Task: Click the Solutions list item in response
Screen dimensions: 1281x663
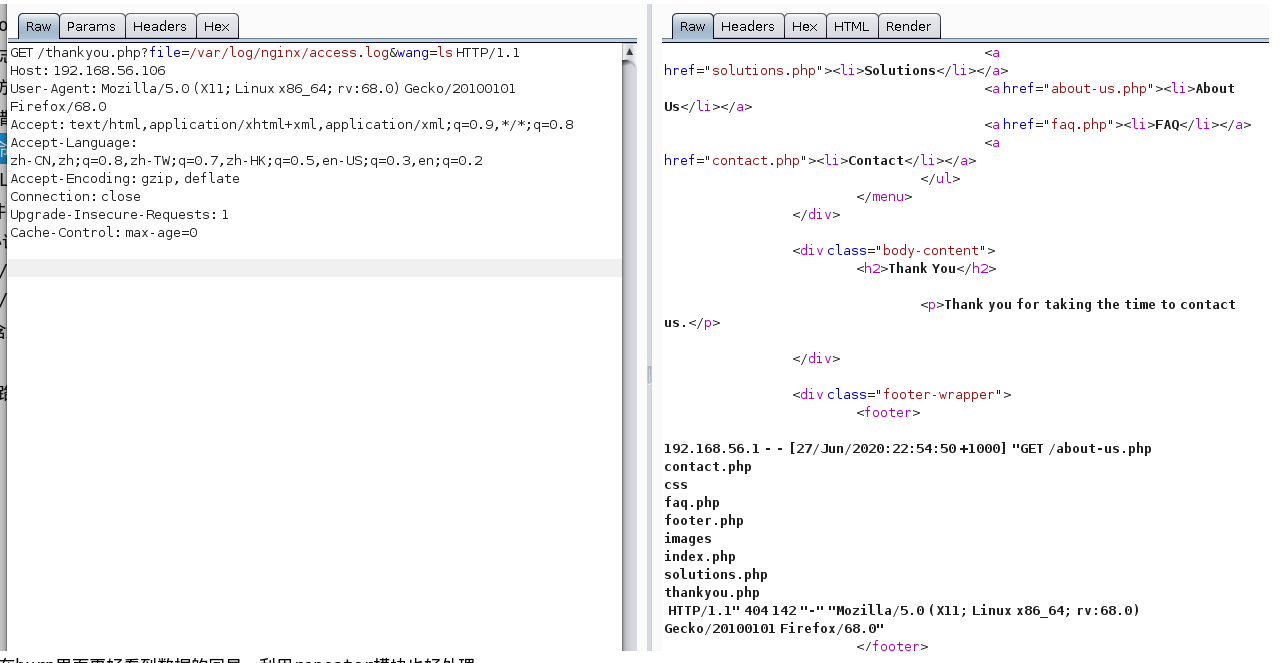Action: tap(899, 71)
